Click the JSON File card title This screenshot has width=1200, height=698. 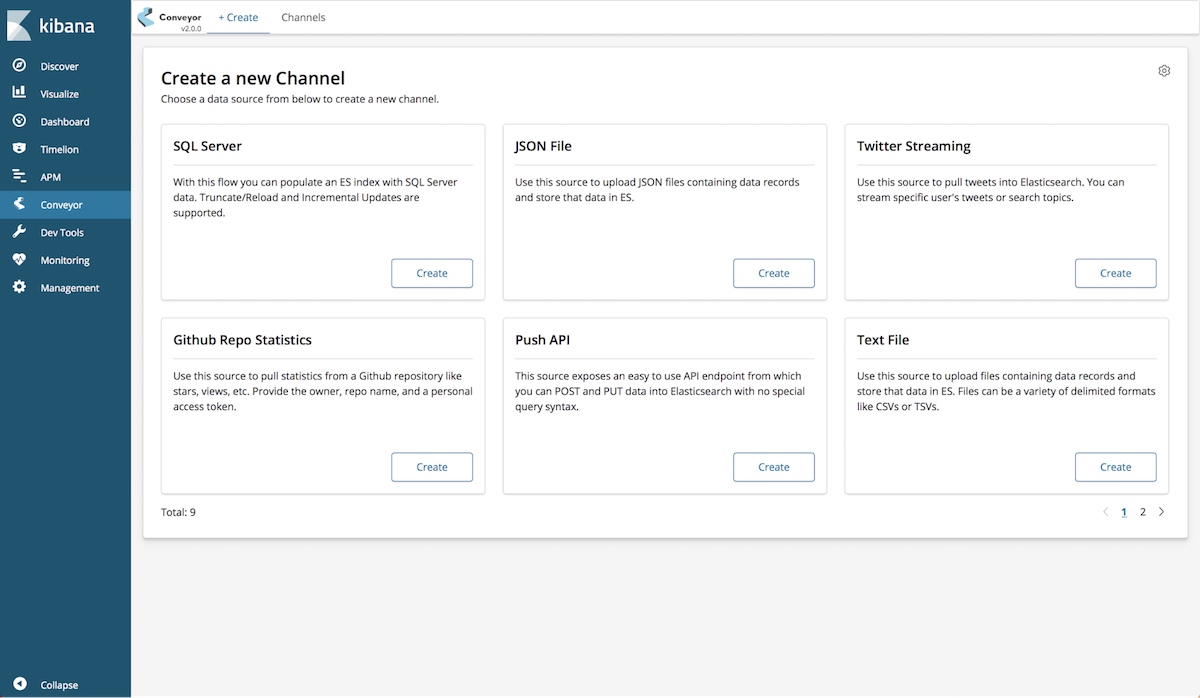click(x=543, y=146)
